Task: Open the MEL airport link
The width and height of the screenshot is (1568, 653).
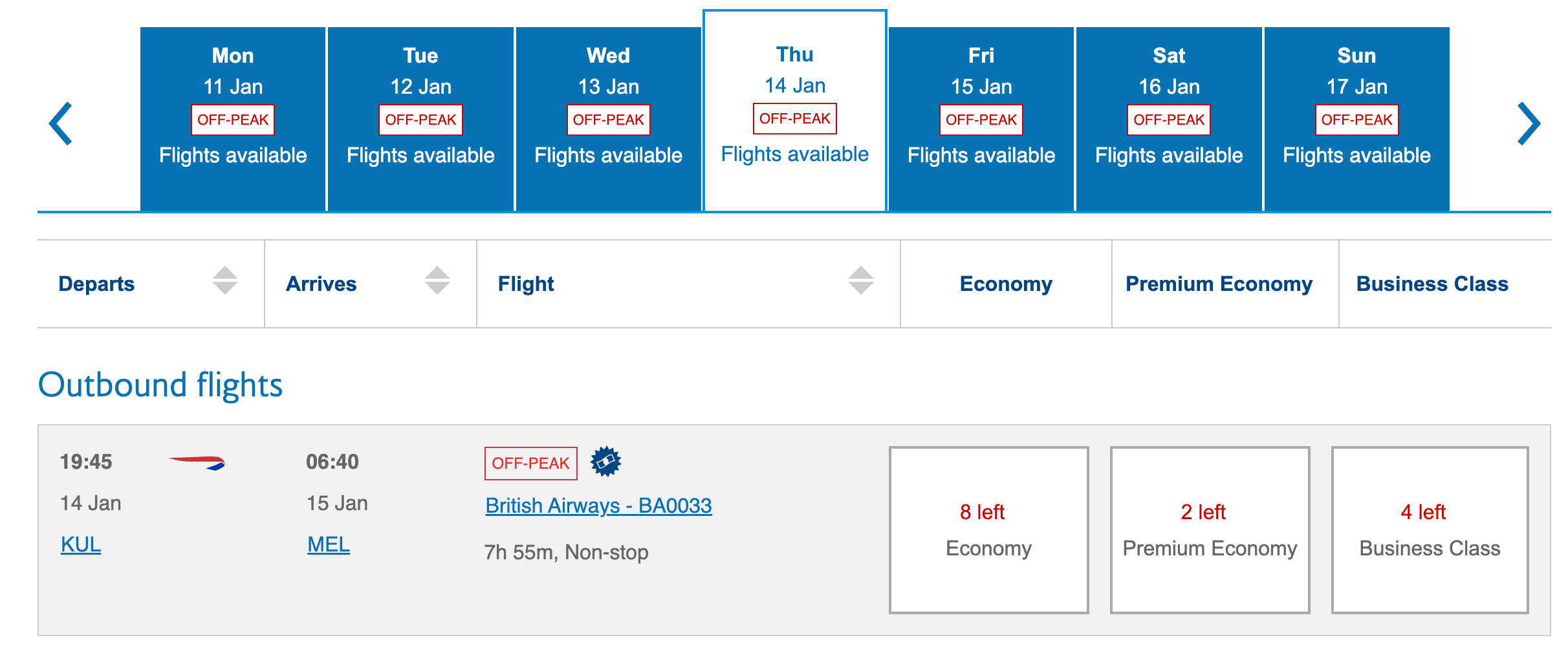Action: pos(327,545)
